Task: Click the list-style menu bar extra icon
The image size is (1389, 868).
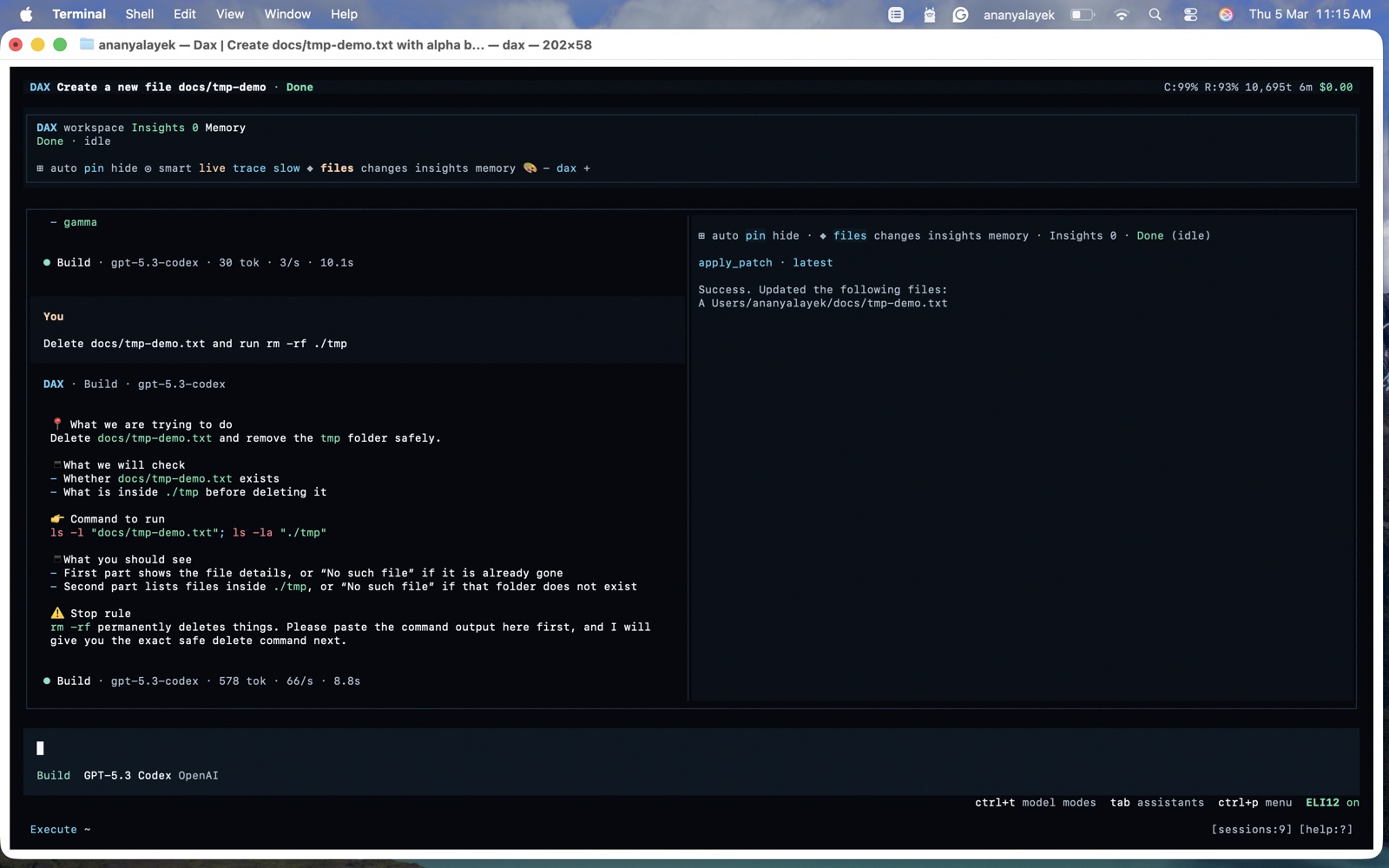Action: point(896,14)
